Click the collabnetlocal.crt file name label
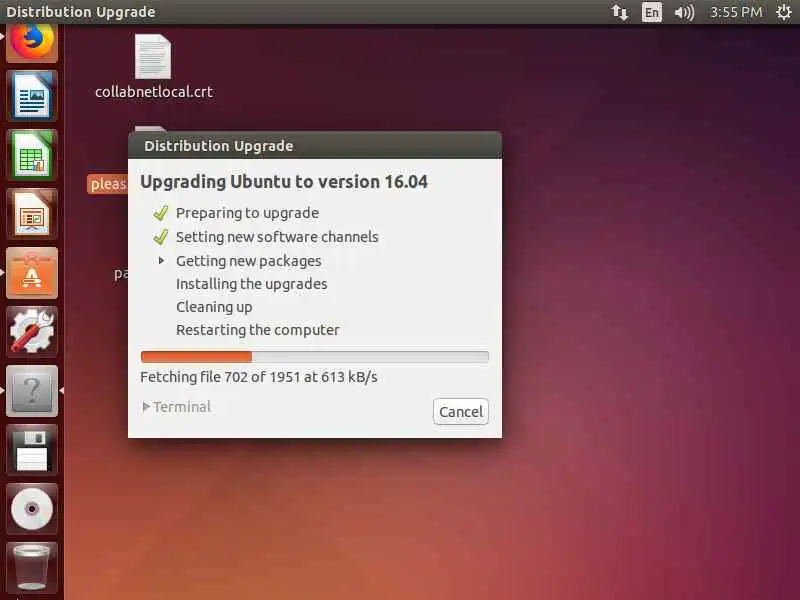800x600 pixels. [x=154, y=92]
